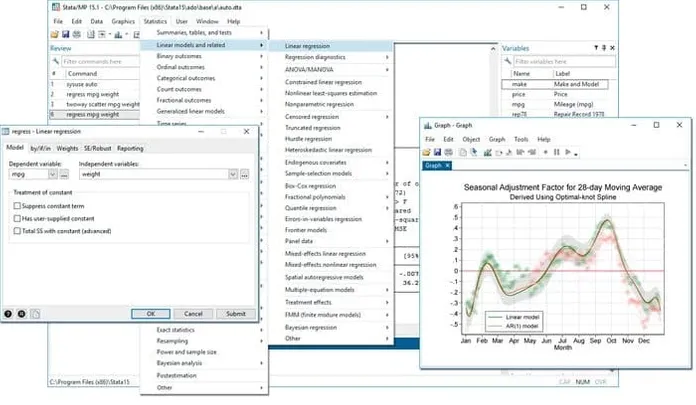
Task: Click Cancel in regress dialog
Action: tap(193, 314)
